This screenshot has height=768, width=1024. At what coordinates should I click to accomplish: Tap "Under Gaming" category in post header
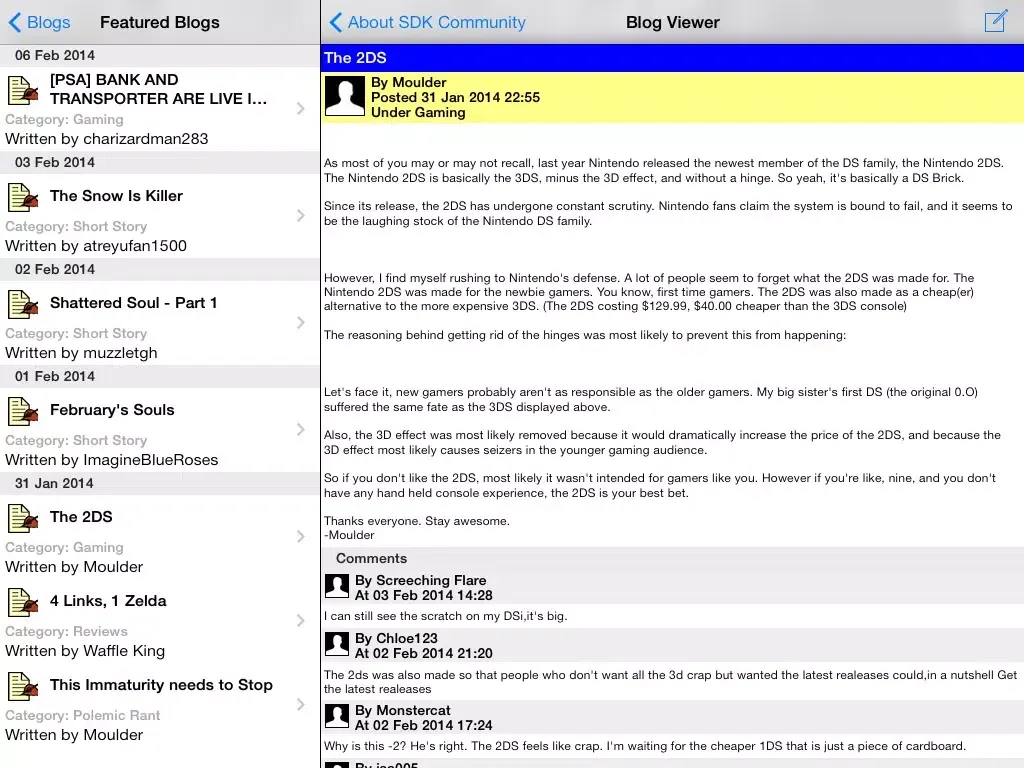[x=418, y=112]
